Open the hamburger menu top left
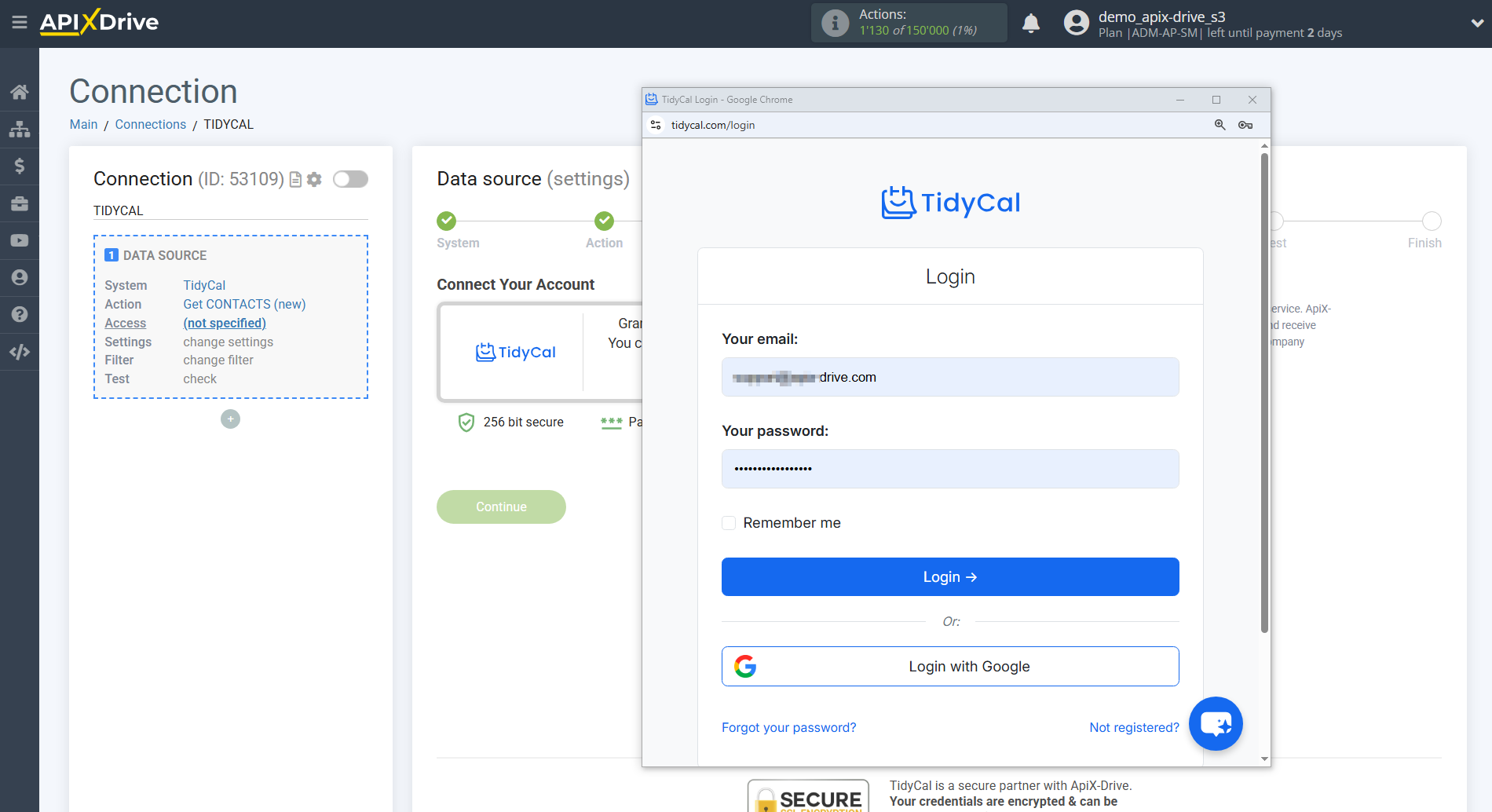Screen dimensions: 1492x812 click(x=20, y=23)
